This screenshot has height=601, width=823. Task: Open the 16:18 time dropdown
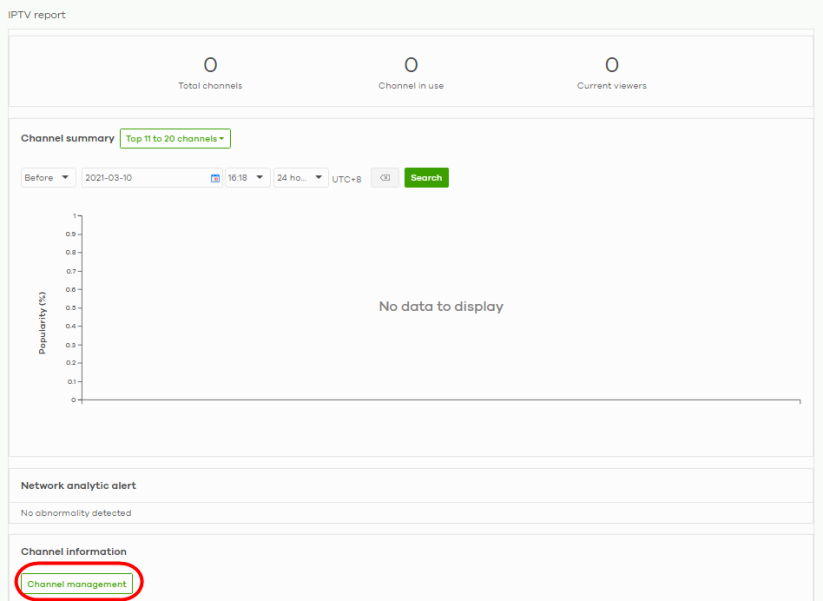point(247,178)
